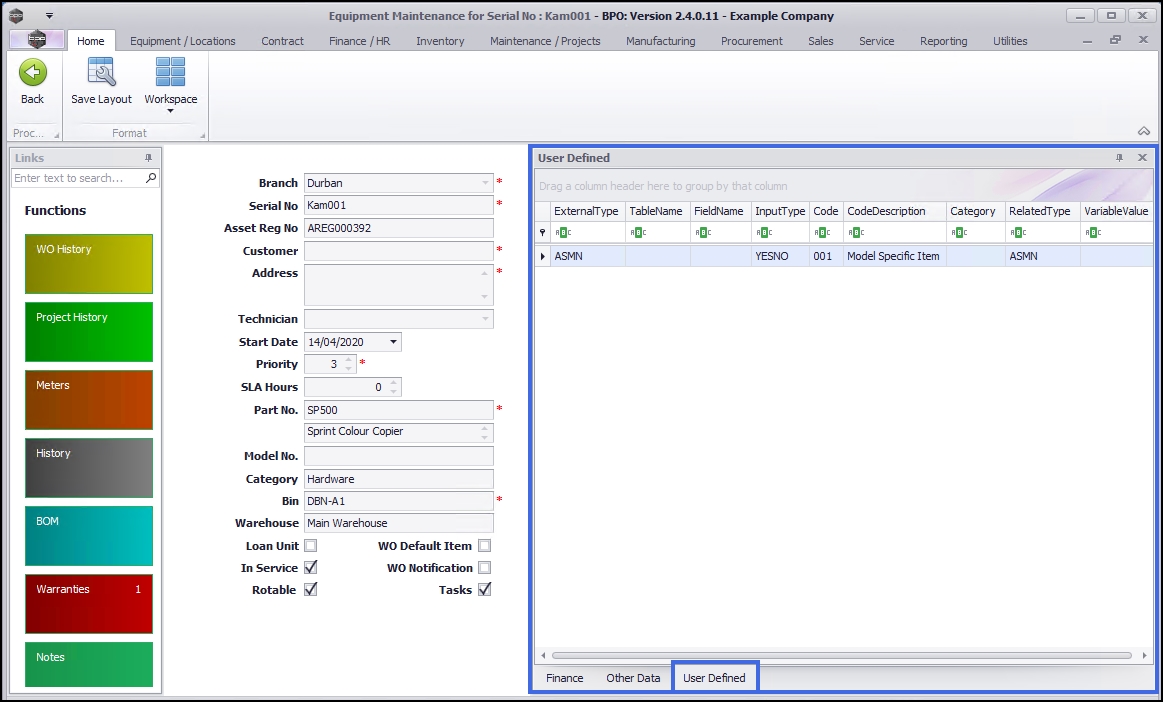Image resolution: width=1163 pixels, height=702 pixels.
Task: Pin the User Defined panel
Action: click(x=1119, y=158)
